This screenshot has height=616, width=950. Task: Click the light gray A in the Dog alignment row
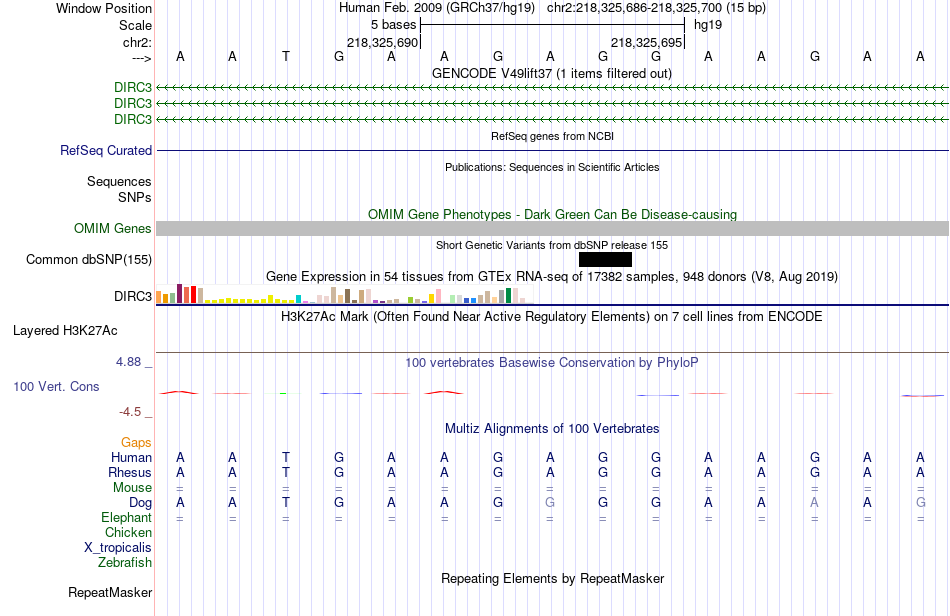[814, 503]
